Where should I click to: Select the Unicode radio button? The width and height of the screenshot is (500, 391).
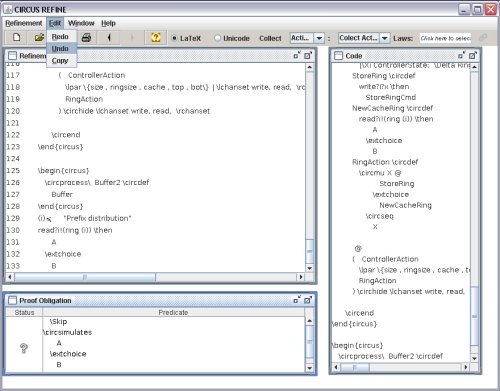pyautogui.click(x=232, y=38)
